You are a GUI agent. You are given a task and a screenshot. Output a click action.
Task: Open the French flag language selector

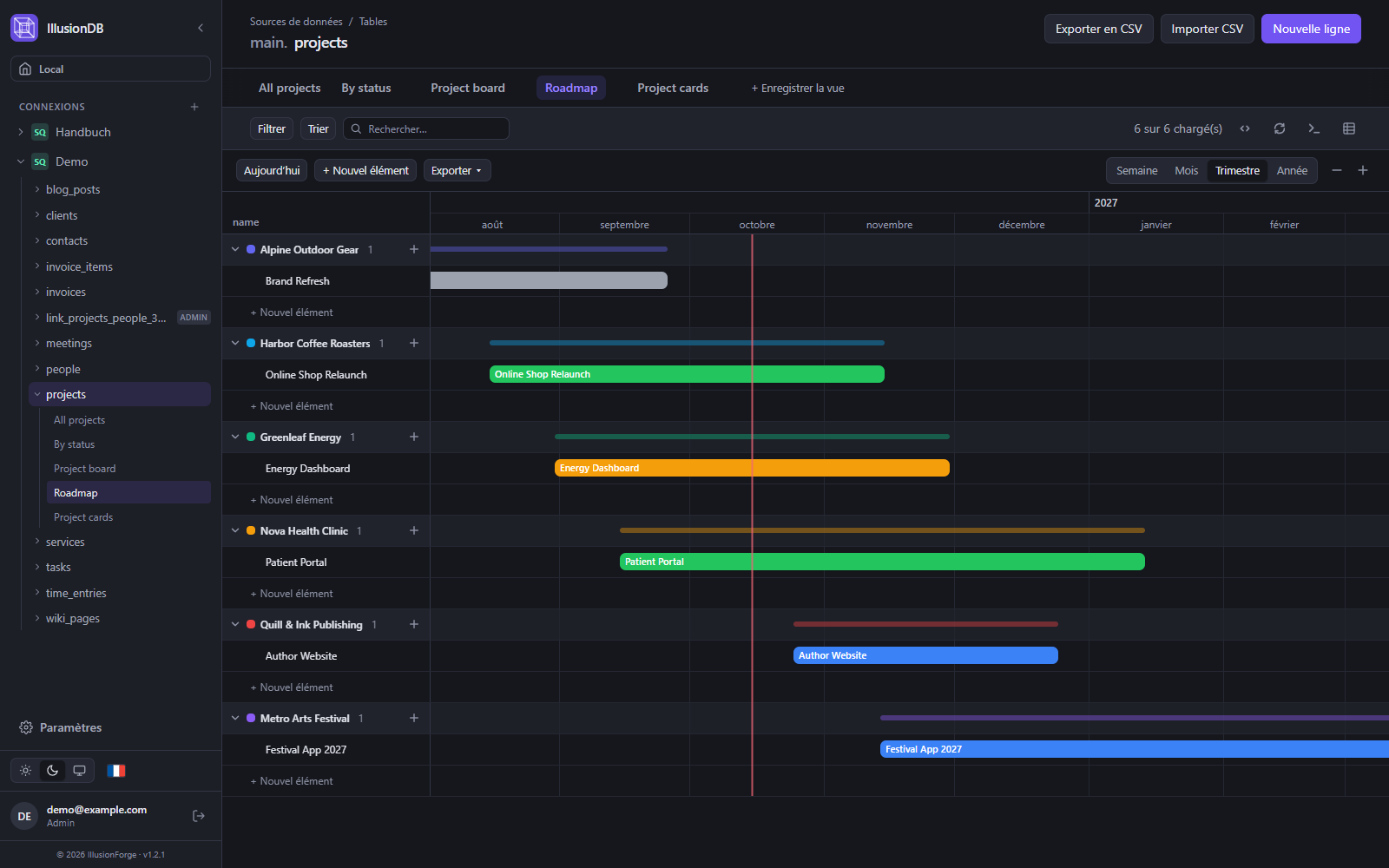(116, 771)
